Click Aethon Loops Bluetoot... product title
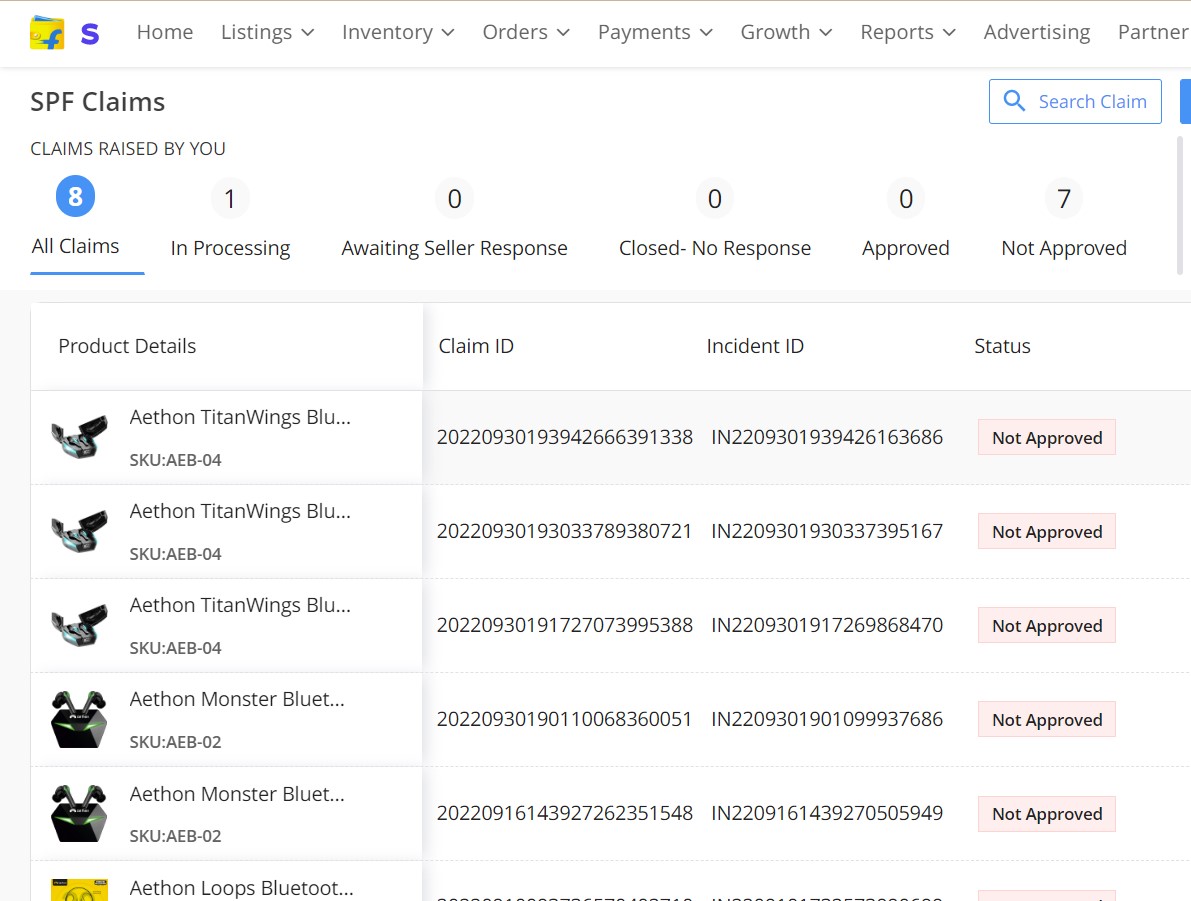This screenshot has width=1191, height=901. [x=242, y=887]
